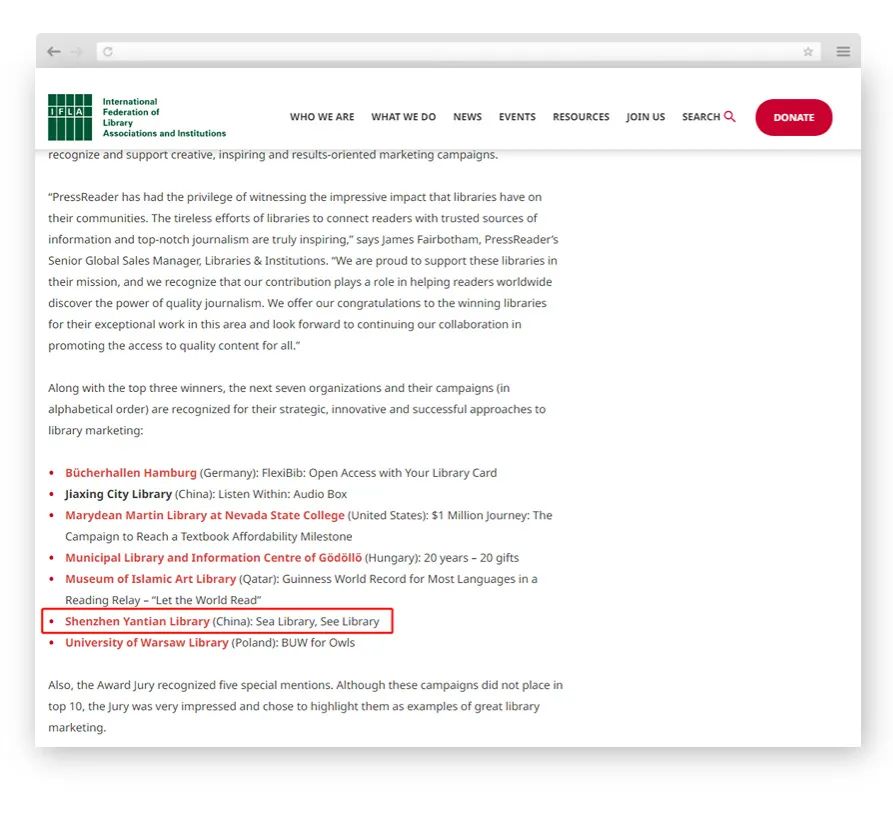893x825 pixels.
Task: Open the Bücherhallen Hamburg link
Action: (130, 473)
